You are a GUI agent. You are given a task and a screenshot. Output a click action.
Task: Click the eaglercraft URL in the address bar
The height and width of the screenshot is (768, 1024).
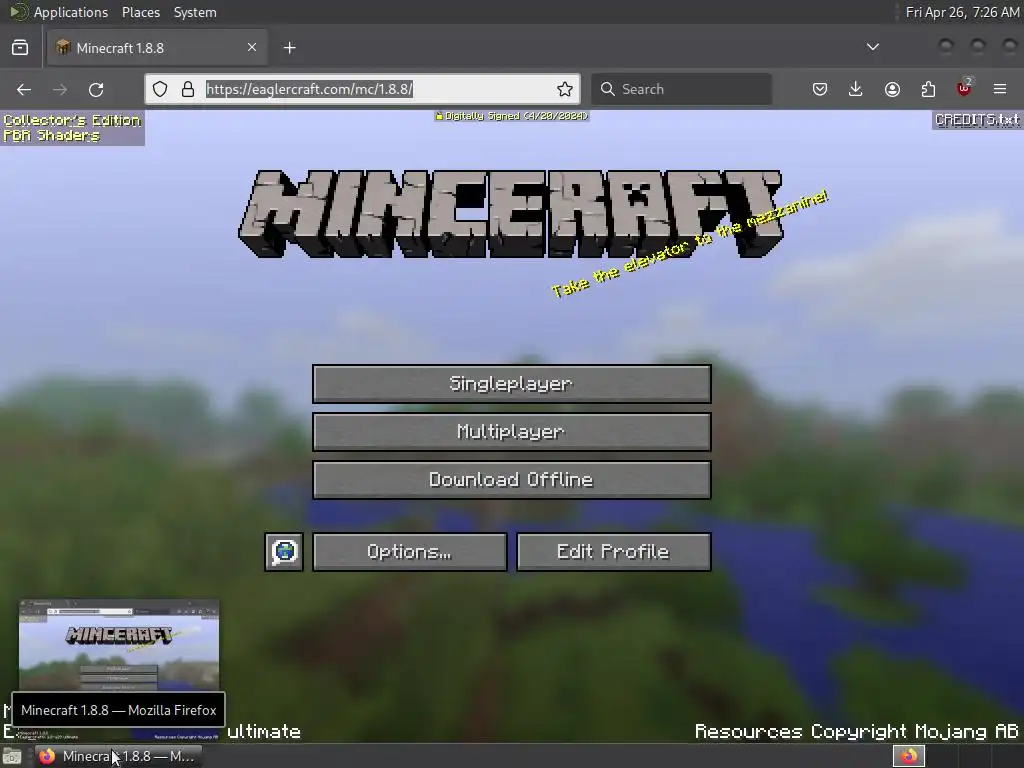pyautogui.click(x=309, y=89)
